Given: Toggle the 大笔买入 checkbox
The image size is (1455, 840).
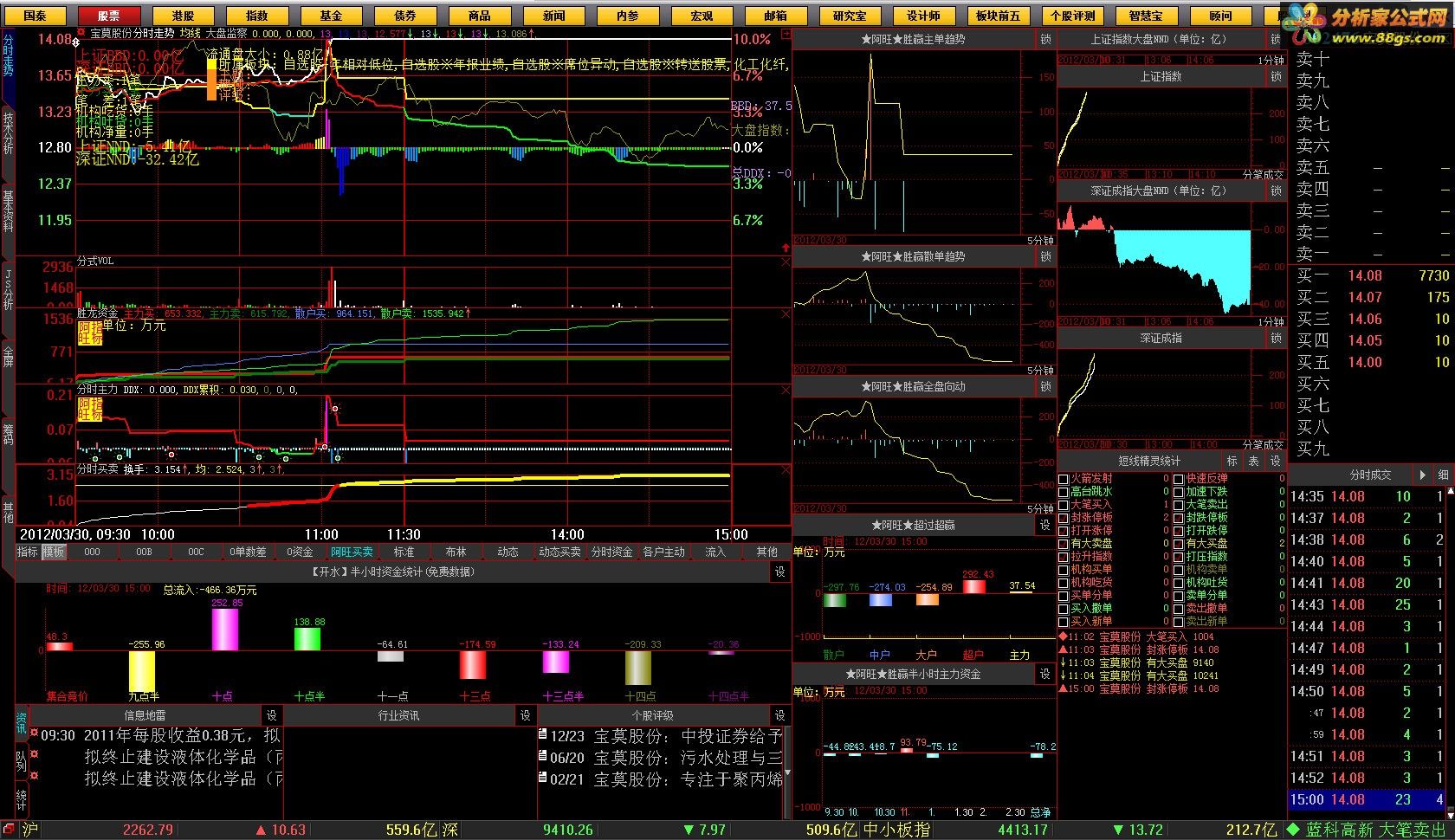Looking at the screenshot, I should point(1064,505).
